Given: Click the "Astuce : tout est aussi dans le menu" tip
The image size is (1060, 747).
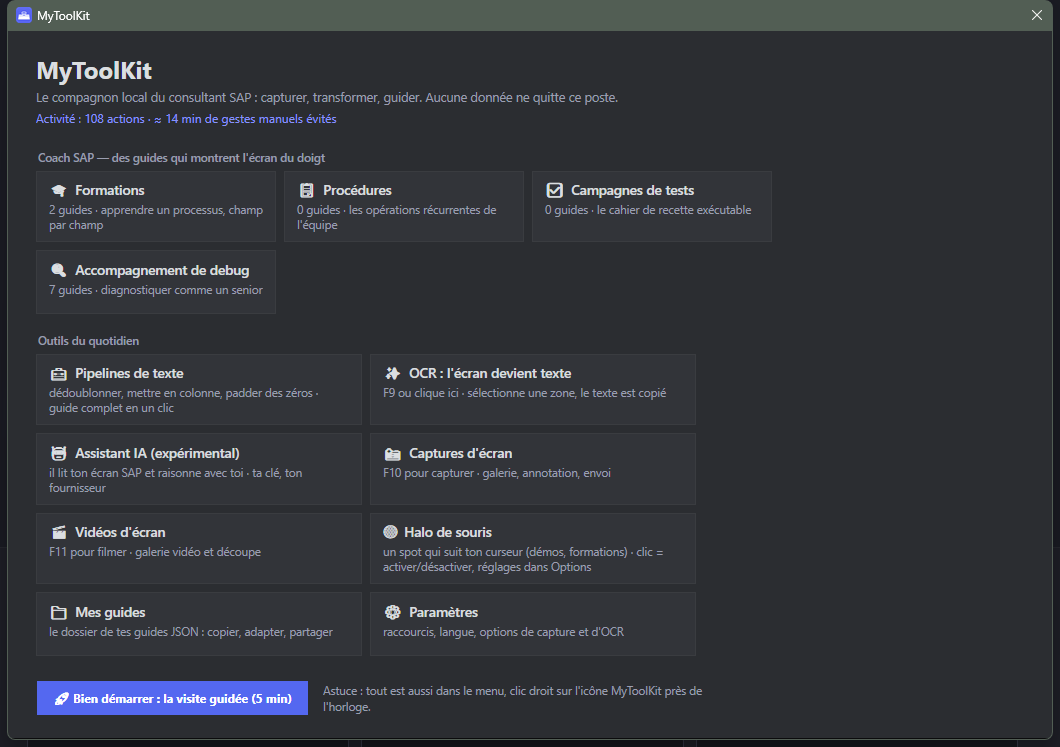Looking at the screenshot, I should pos(512,699).
